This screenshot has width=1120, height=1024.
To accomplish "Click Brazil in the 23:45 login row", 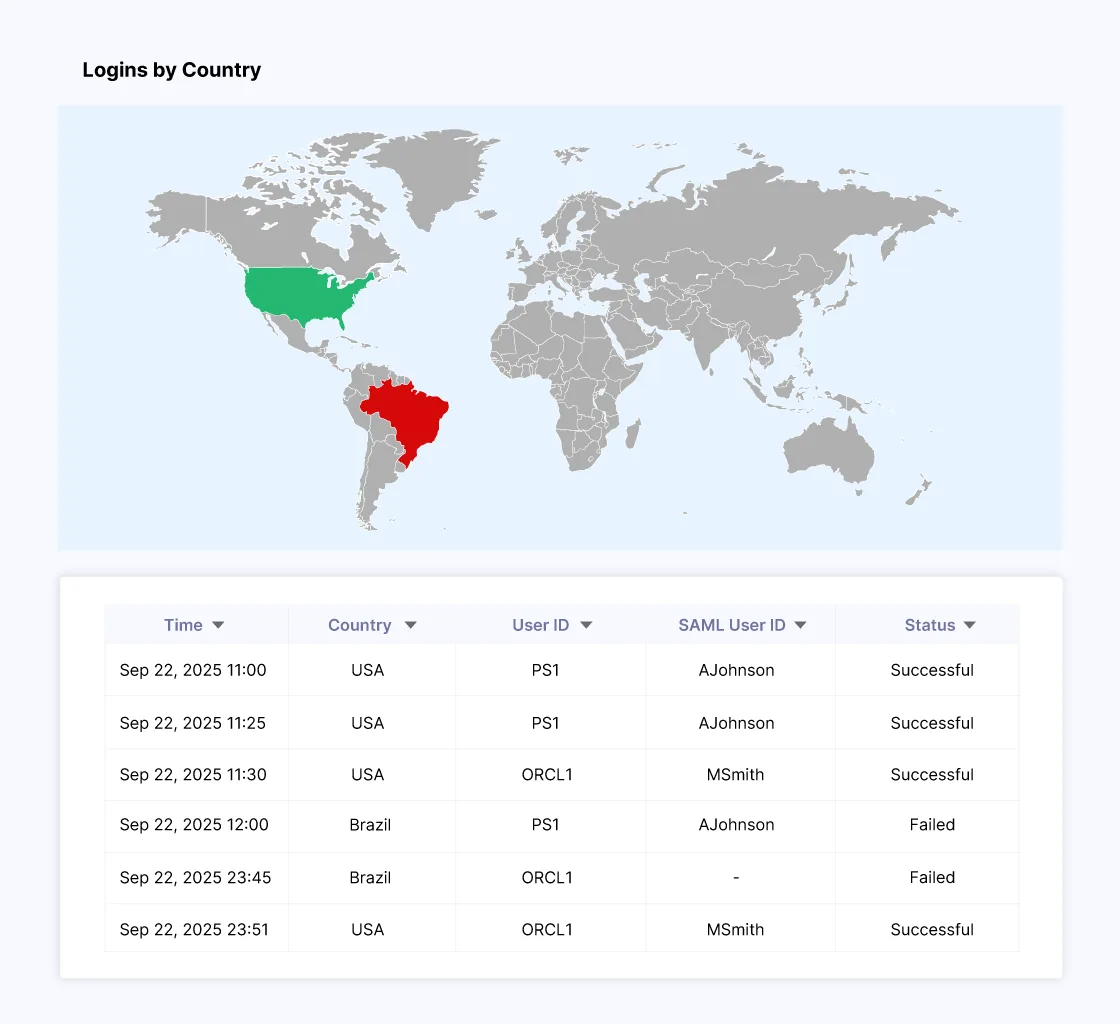I will (370, 877).
